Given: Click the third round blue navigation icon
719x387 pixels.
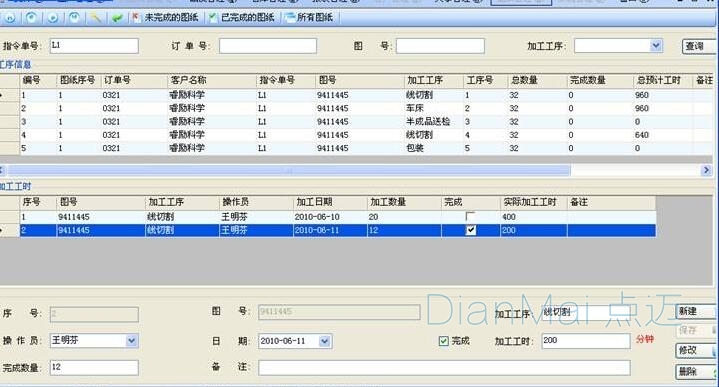Looking at the screenshot, I should [x=53, y=18].
